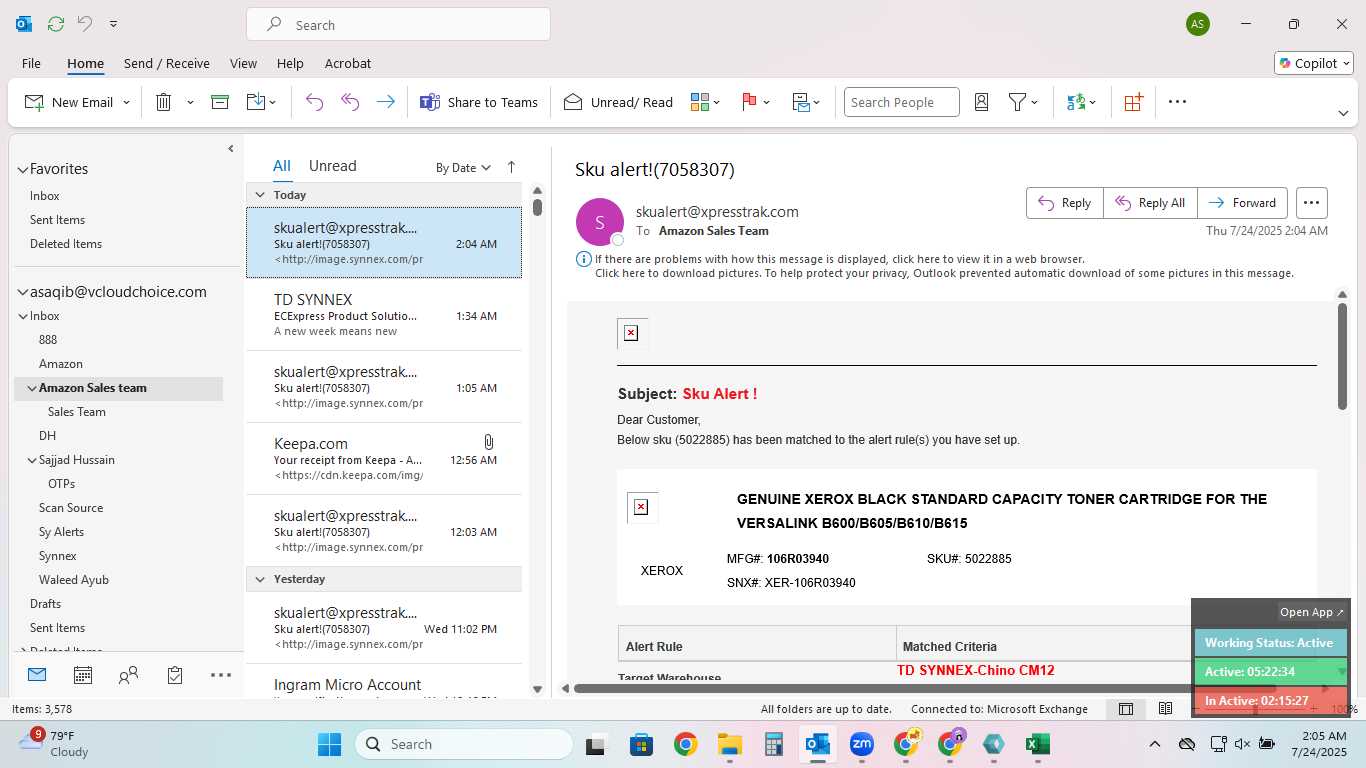Open Customize Quick Access Toolbar dropdown
The image size is (1366, 768).
113,24
